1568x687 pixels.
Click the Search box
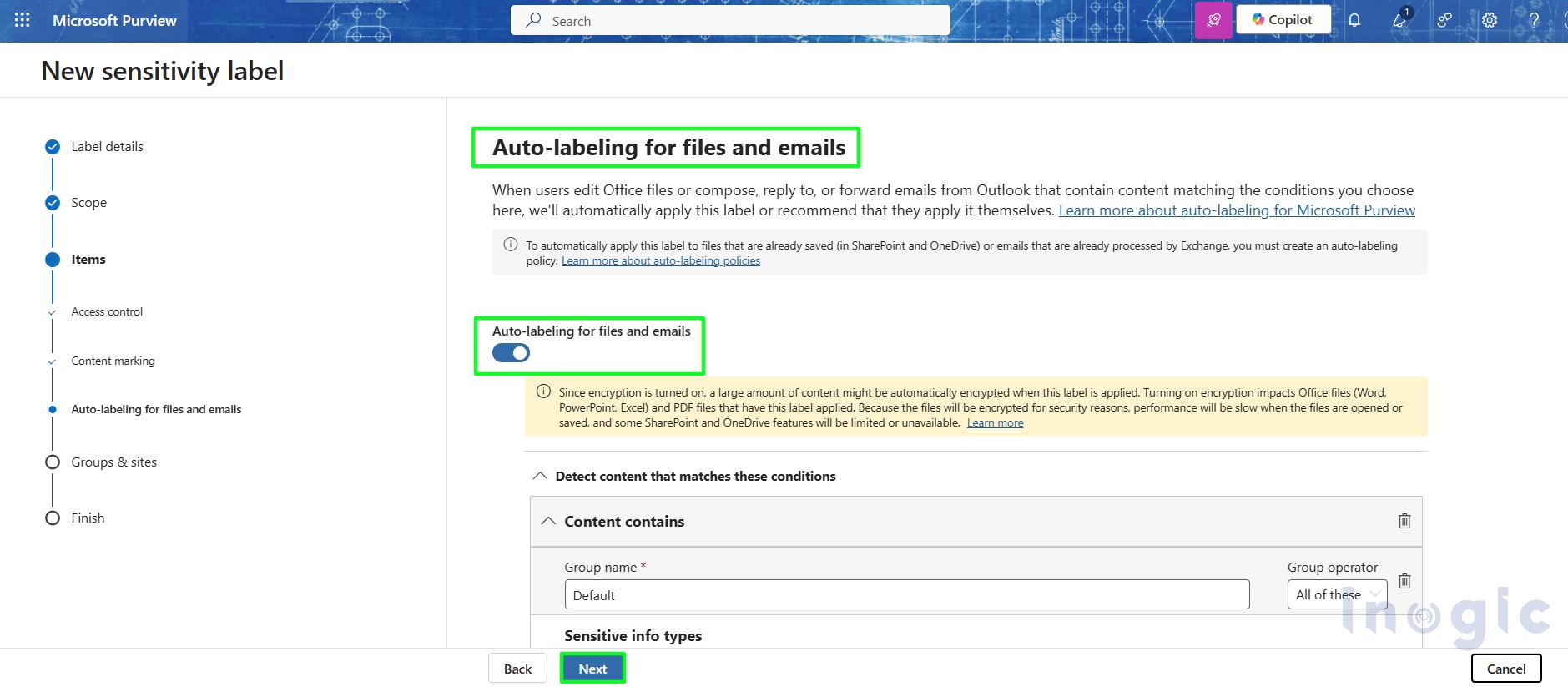[x=730, y=20]
